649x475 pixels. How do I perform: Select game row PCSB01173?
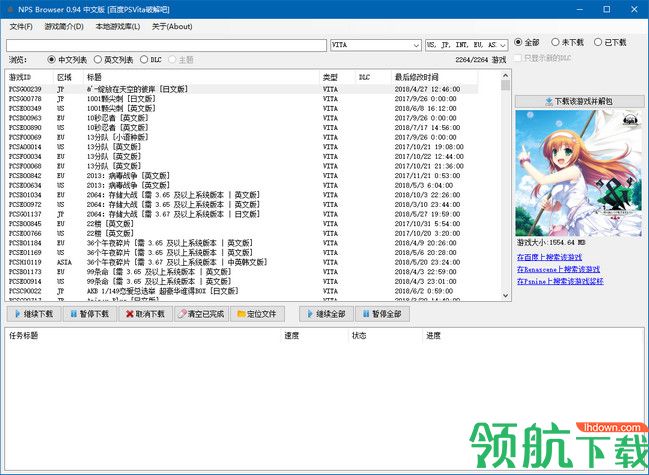[x=242, y=272]
